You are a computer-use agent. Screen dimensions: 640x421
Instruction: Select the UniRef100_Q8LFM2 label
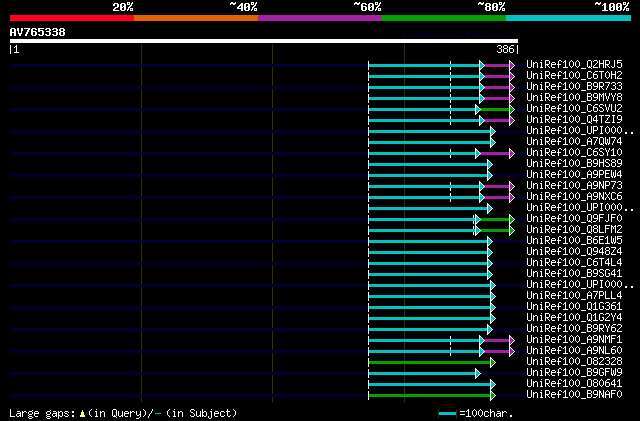coord(574,230)
